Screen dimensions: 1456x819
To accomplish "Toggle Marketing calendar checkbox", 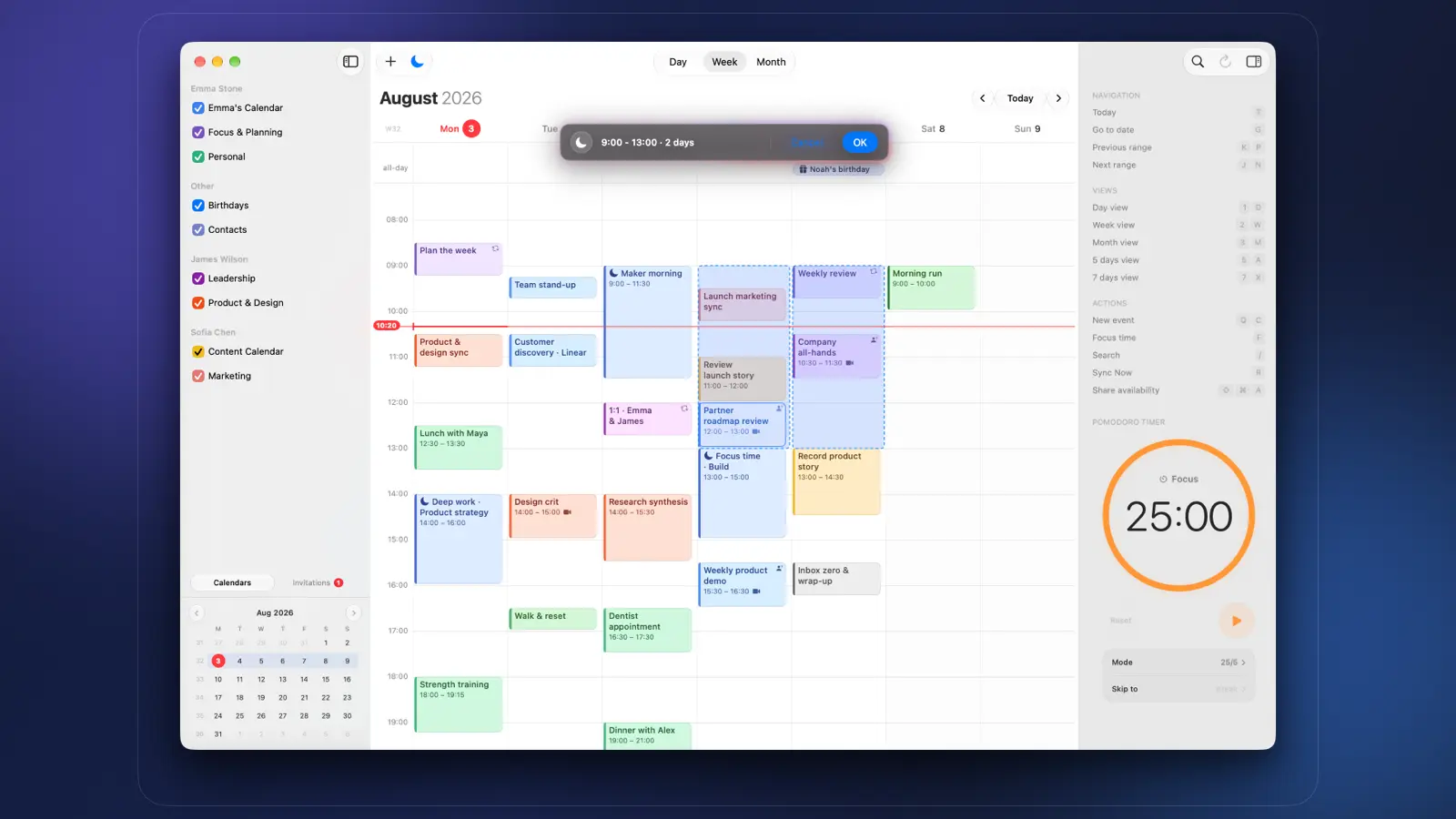I will pos(198,376).
